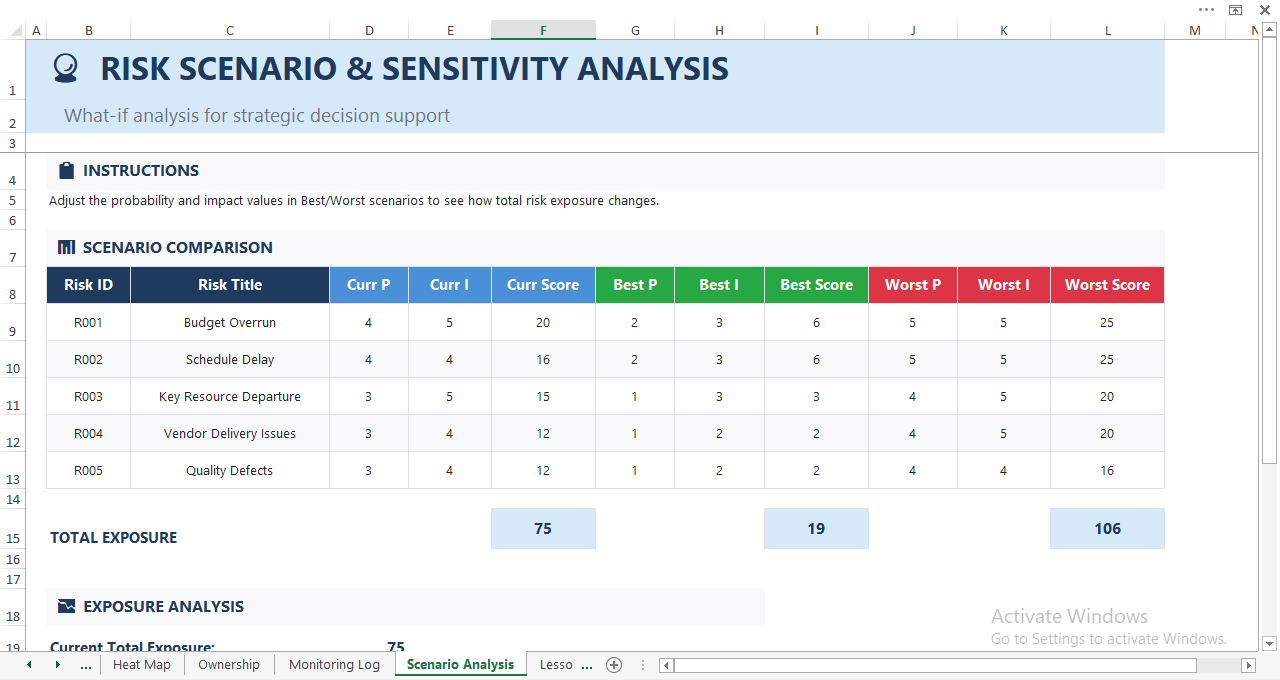The width and height of the screenshot is (1280, 680).
Task: Open the Monitoring Log sheet tab
Action: pos(334,665)
